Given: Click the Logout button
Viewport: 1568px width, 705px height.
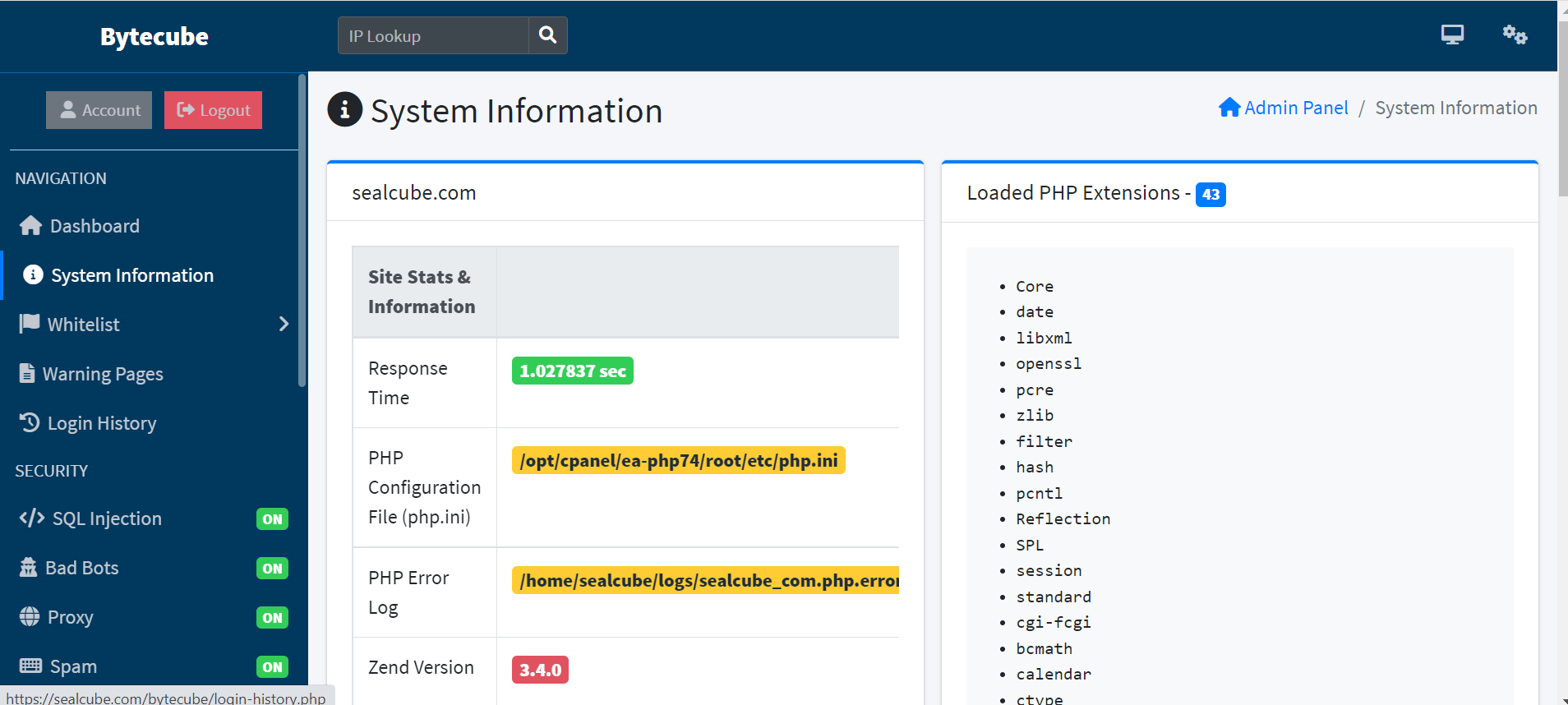Looking at the screenshot, I should click(x=213, y=110).
